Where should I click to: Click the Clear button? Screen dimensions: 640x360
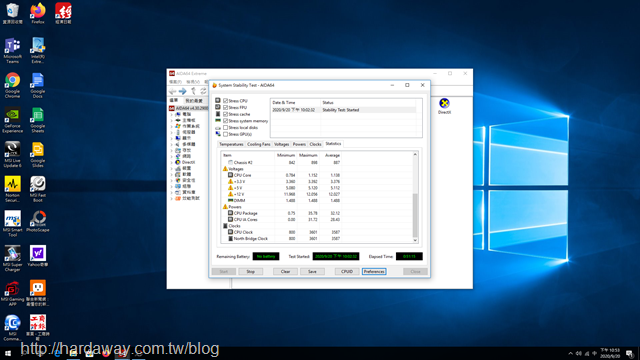285,271
